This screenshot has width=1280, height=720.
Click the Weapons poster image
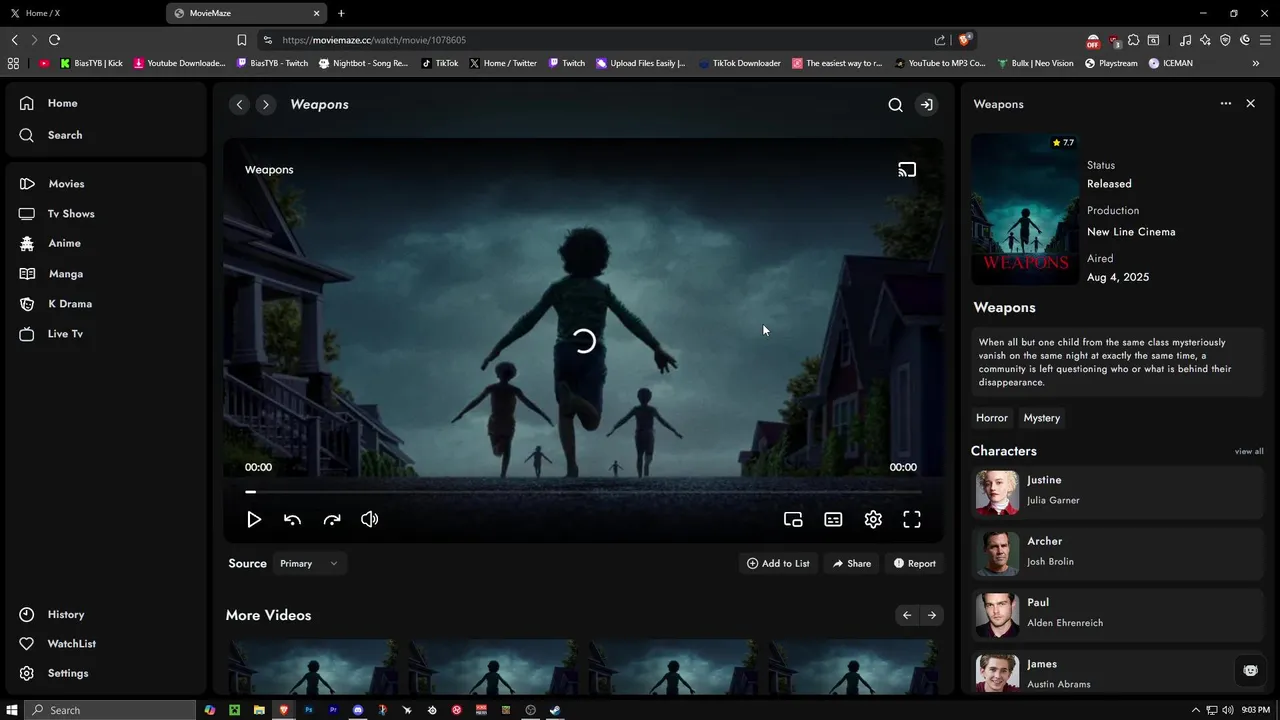click(1025, 209)
